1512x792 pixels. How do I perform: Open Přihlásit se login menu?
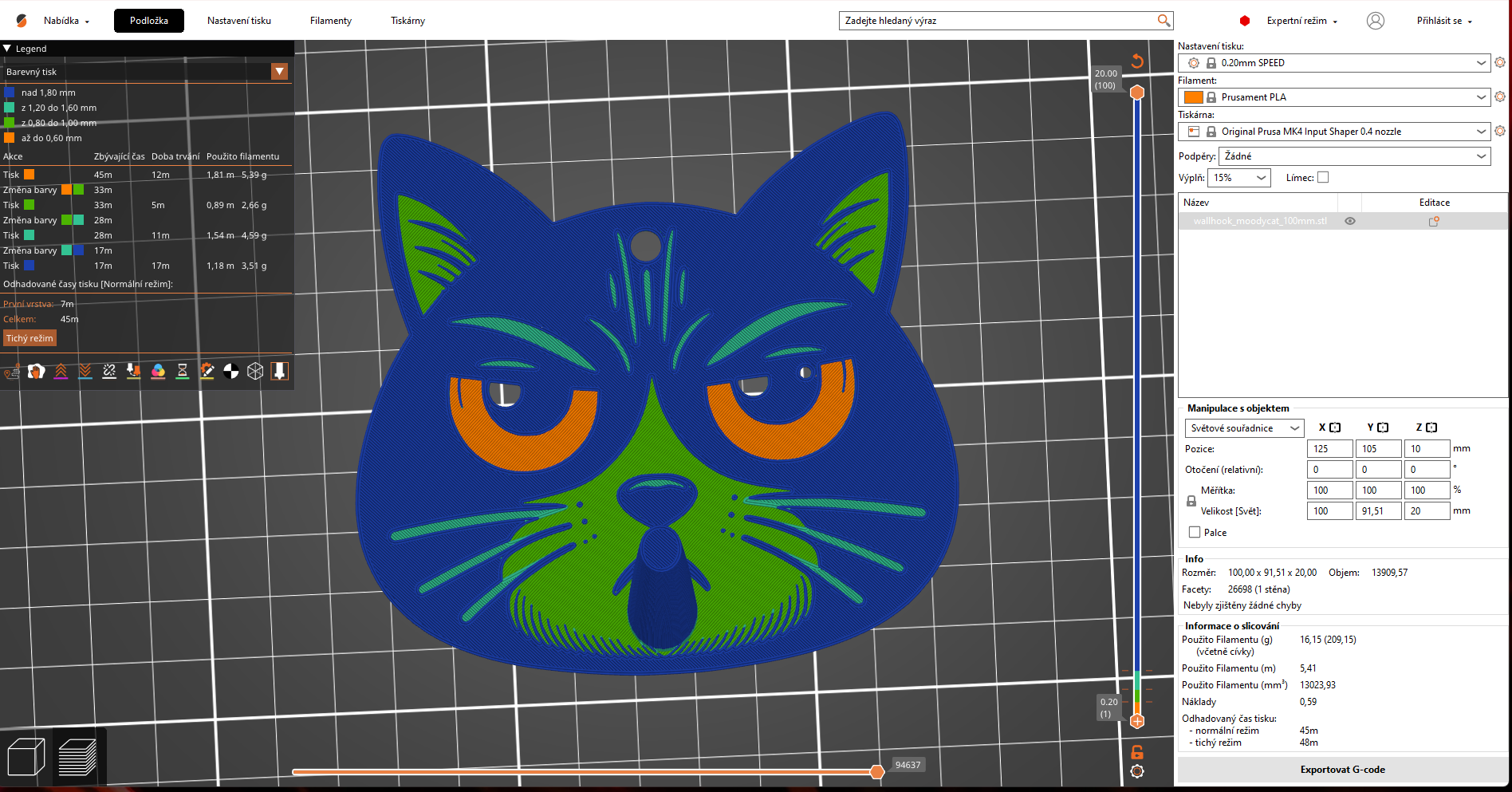[x=1444, y=21]
